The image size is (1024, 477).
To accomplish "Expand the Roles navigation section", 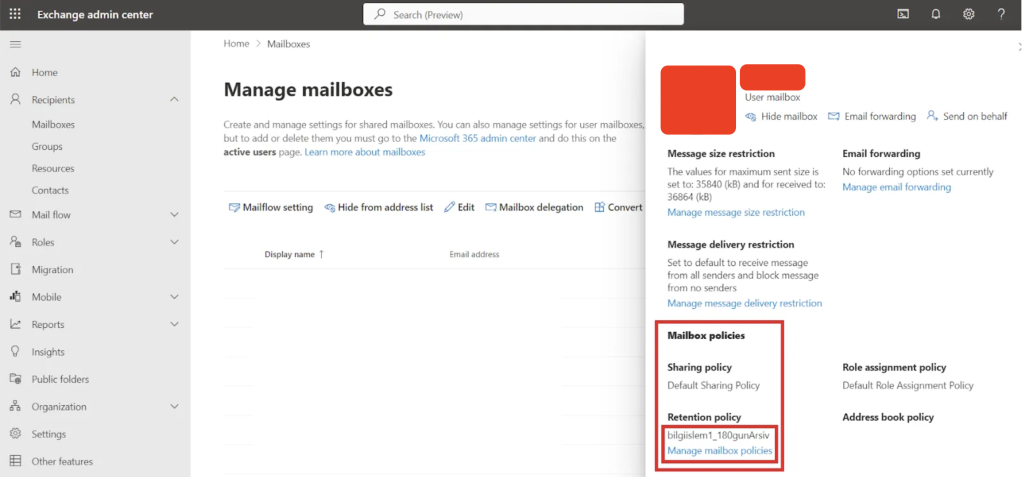I will tap(174, 242).
